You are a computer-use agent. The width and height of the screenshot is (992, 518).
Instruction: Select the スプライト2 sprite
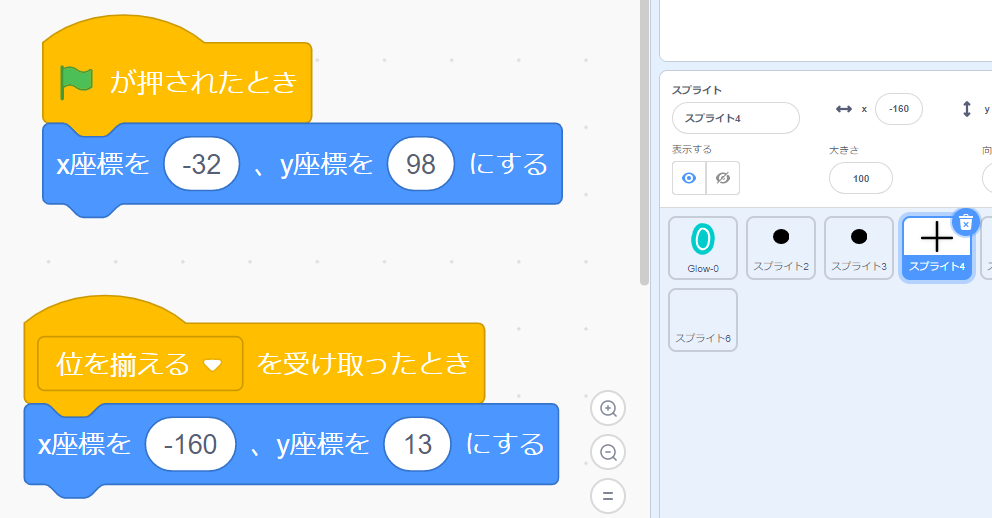(x=781, y=246)
